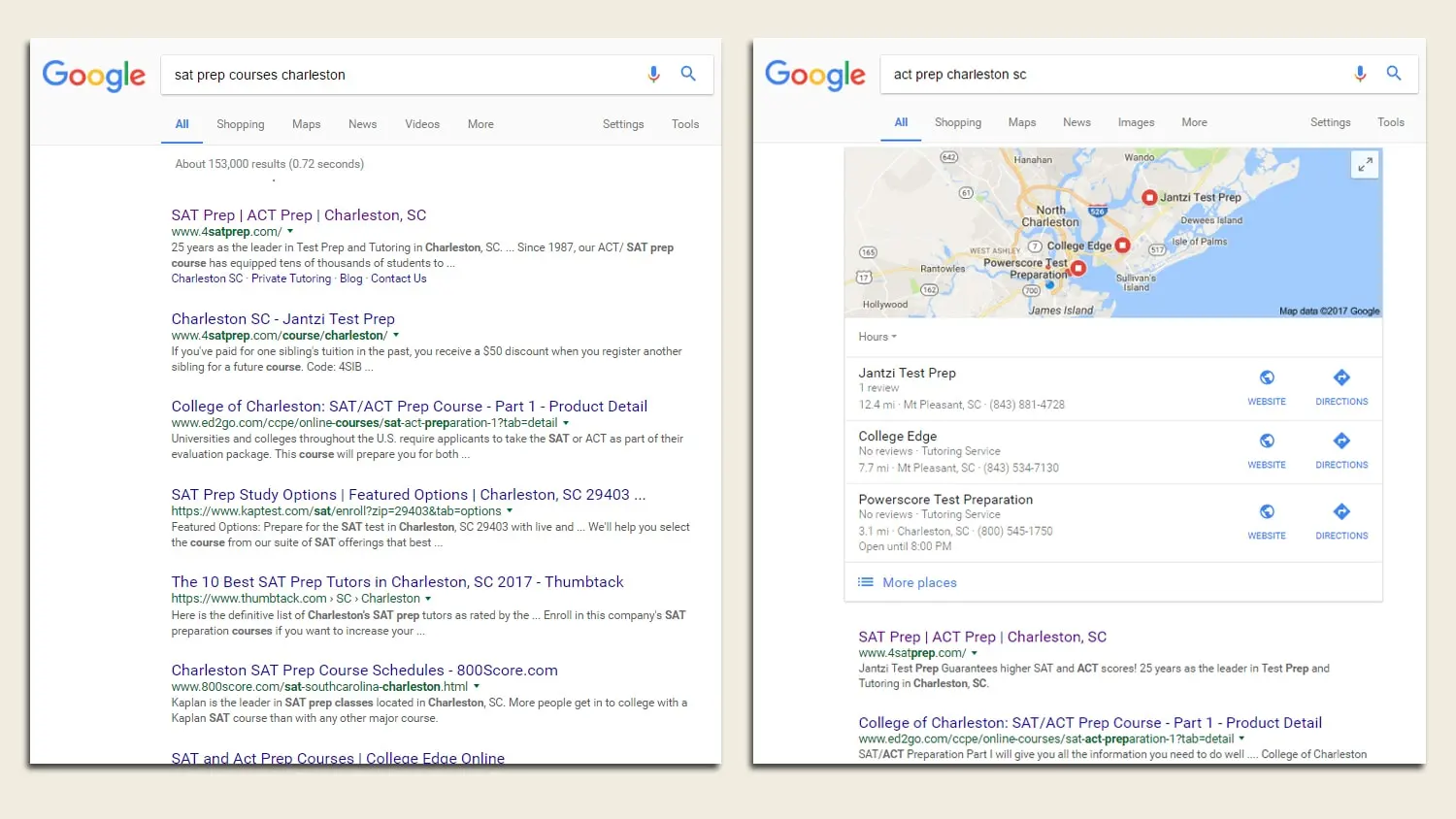Open the Hours filter dropdown
Viewport: 1456px width, 819px height.
pyautogui.click(x=877, y=337)
